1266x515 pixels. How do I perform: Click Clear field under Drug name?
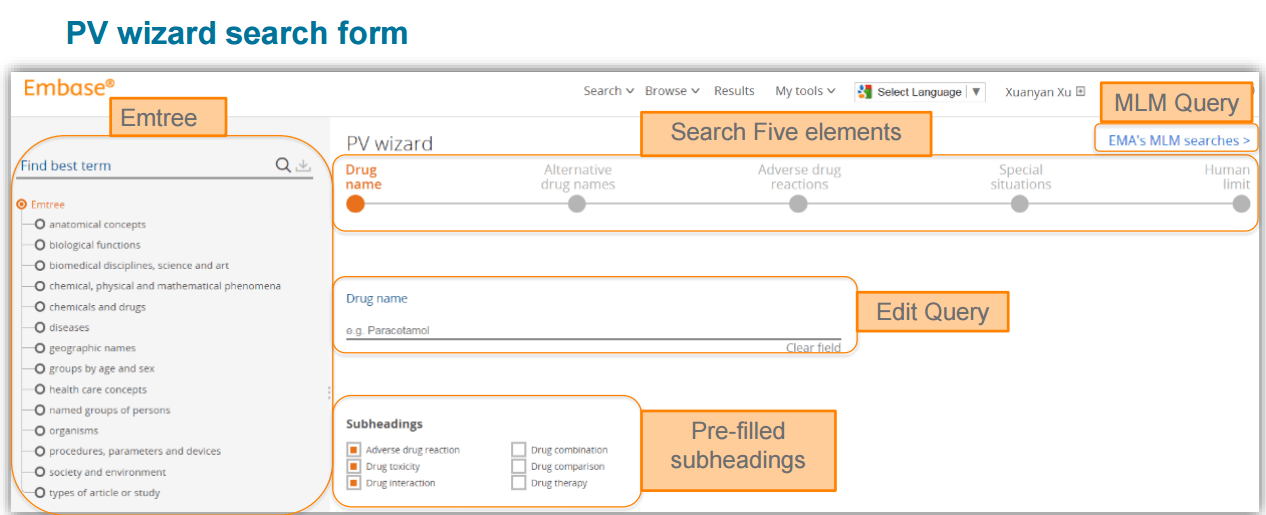pos(812,347)
